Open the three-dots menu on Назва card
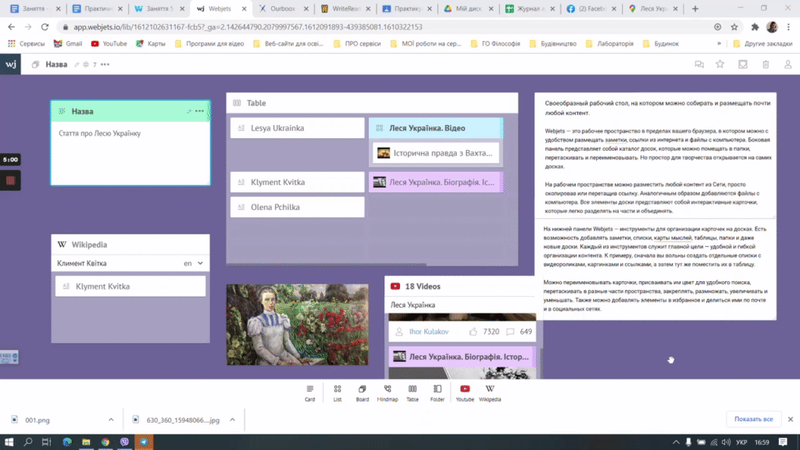Screen dimensions: 800x450 click(200, 111)
